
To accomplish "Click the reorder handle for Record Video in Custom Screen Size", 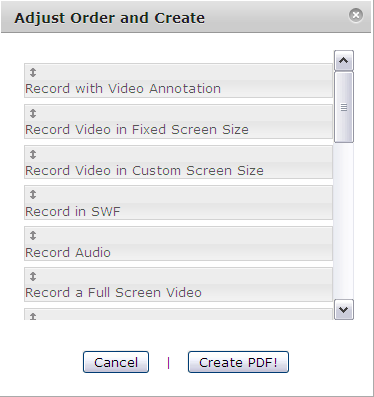I will click(x=33, y=154).
